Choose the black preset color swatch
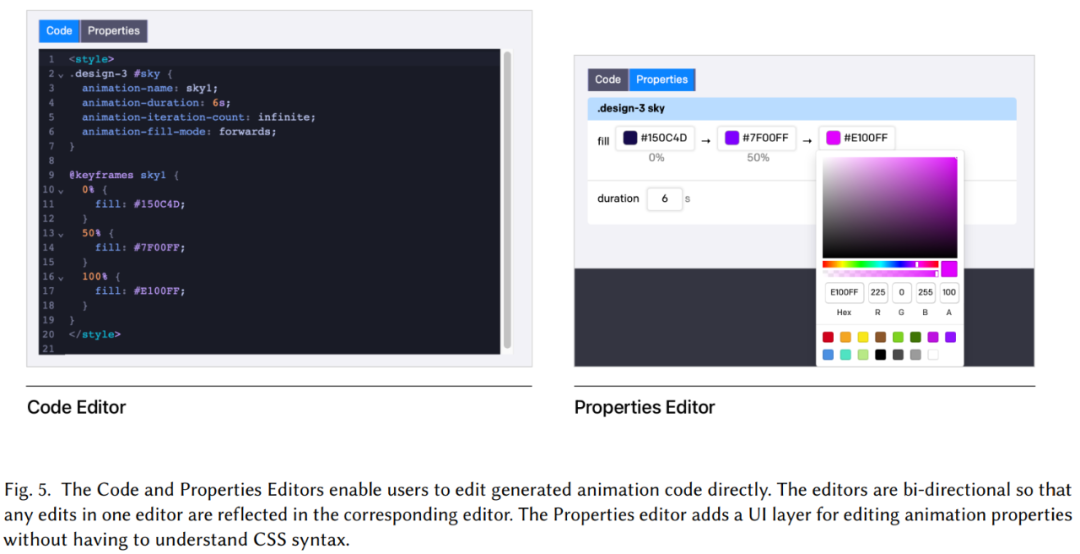Screen dimensions: 1080x554 tap(880, 354)
